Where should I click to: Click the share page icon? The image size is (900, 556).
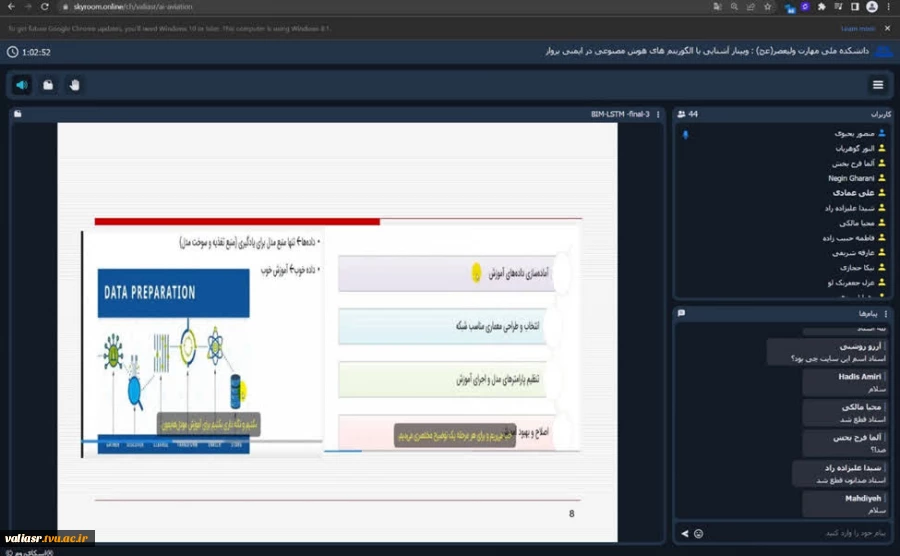751,7
